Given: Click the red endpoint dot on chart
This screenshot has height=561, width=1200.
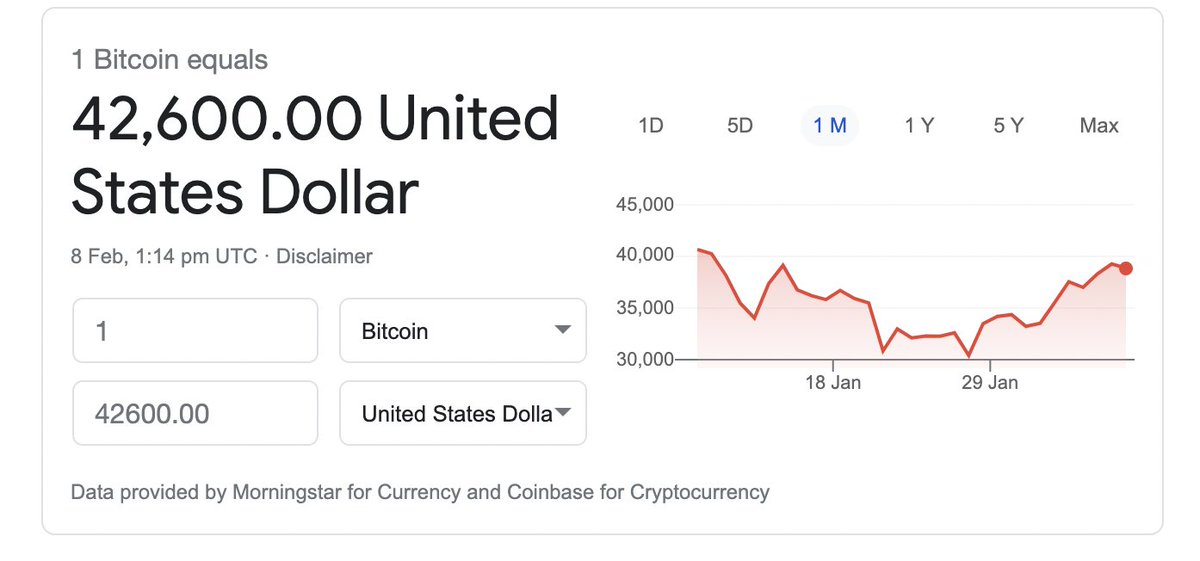Looking at the screenshot, I should (1126, 268).
